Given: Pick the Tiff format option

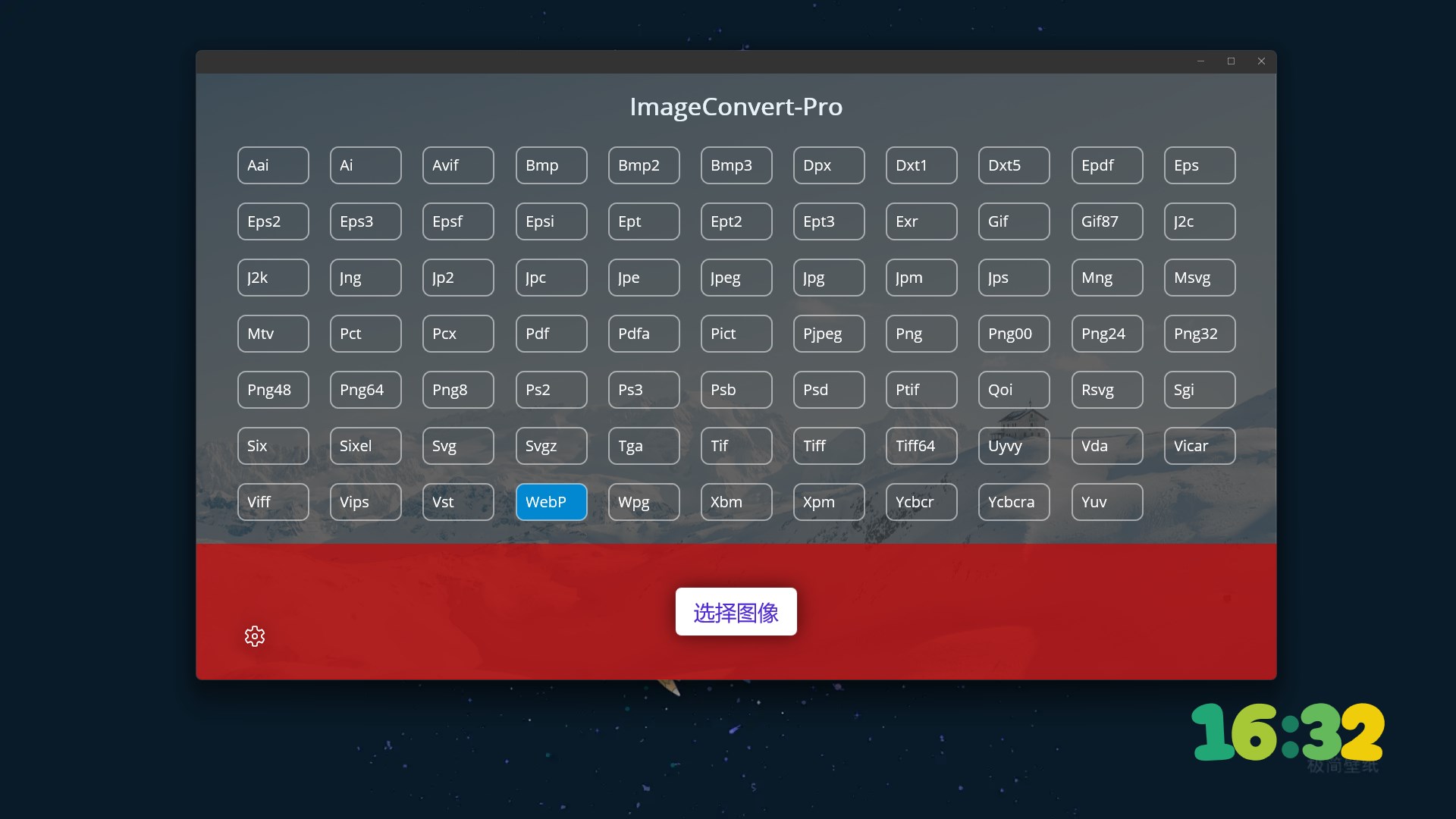Looking at the screenshot, I should 829,446.
